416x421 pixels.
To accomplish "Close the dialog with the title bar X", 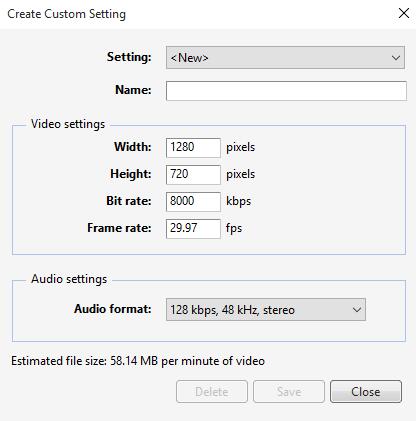I will coord(404,13).
